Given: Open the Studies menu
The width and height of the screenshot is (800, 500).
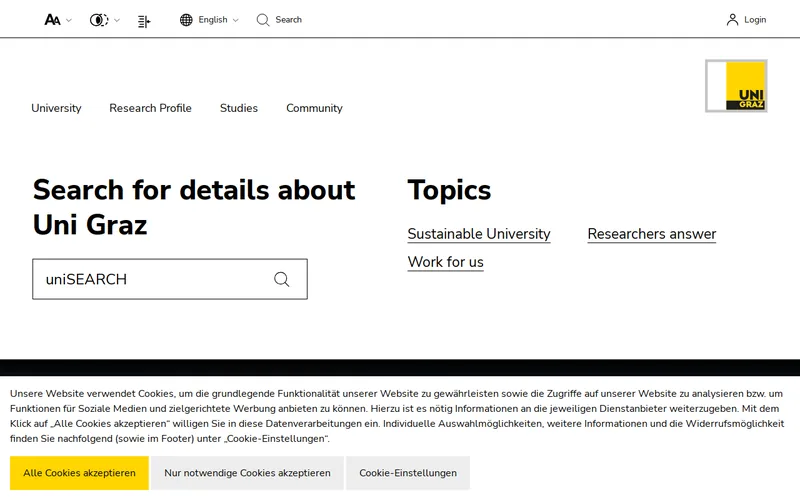Looking at the screenshot, I should click(x=239, y=108).
